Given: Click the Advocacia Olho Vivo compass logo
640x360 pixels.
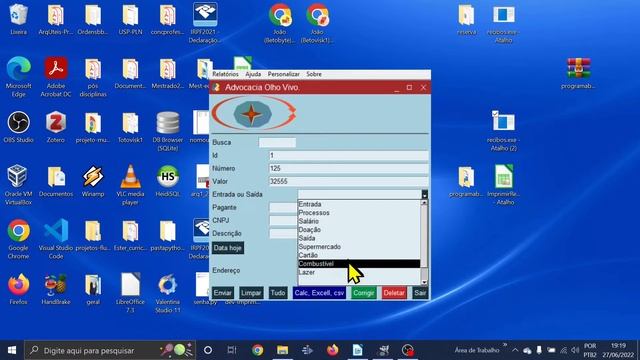Looking at the screenshot, I should tap(254, 113).
